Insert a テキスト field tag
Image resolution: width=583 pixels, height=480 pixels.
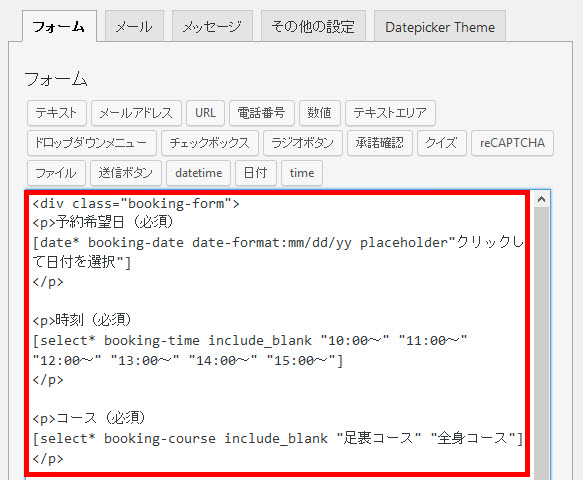coord(57,113)
